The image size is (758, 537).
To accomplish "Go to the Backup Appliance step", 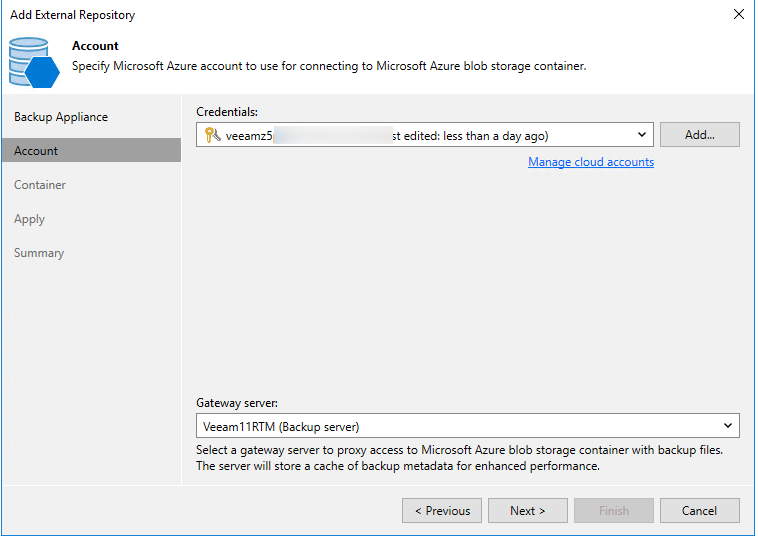I will pyautogui.click(x=61, y=117).
